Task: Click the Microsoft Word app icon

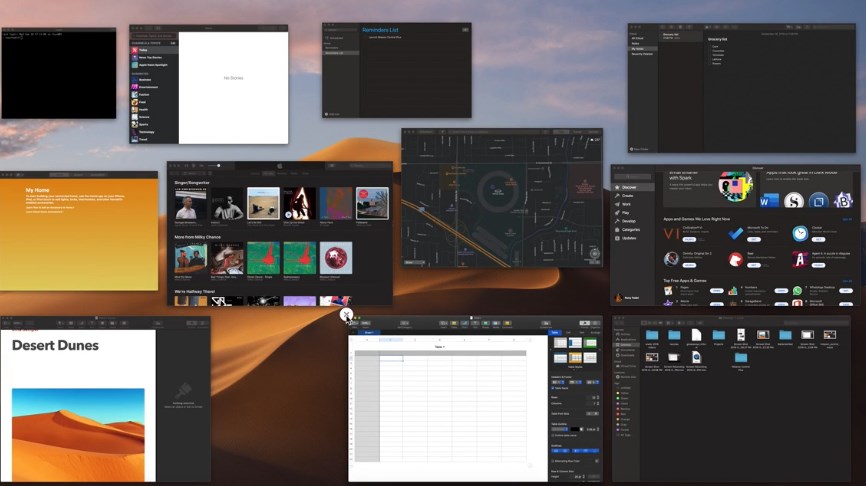Action: point(770,200)
